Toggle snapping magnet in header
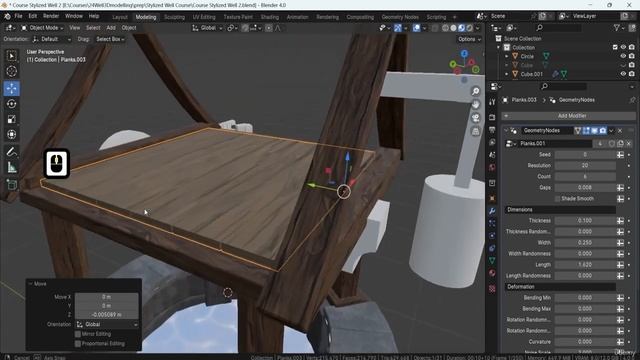The image size is (640, 360). pyautogui.click(x=245, y=28)
